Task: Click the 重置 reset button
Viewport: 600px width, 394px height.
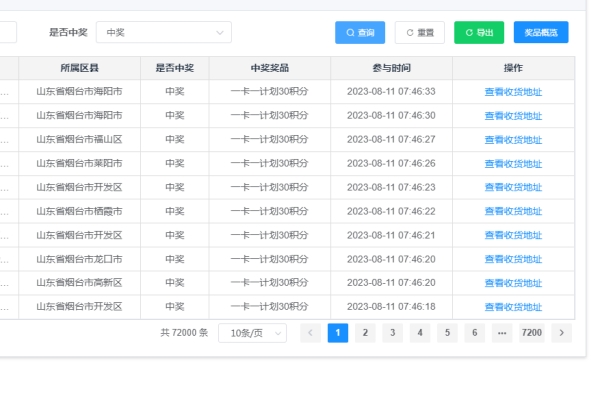Action: 420,33
